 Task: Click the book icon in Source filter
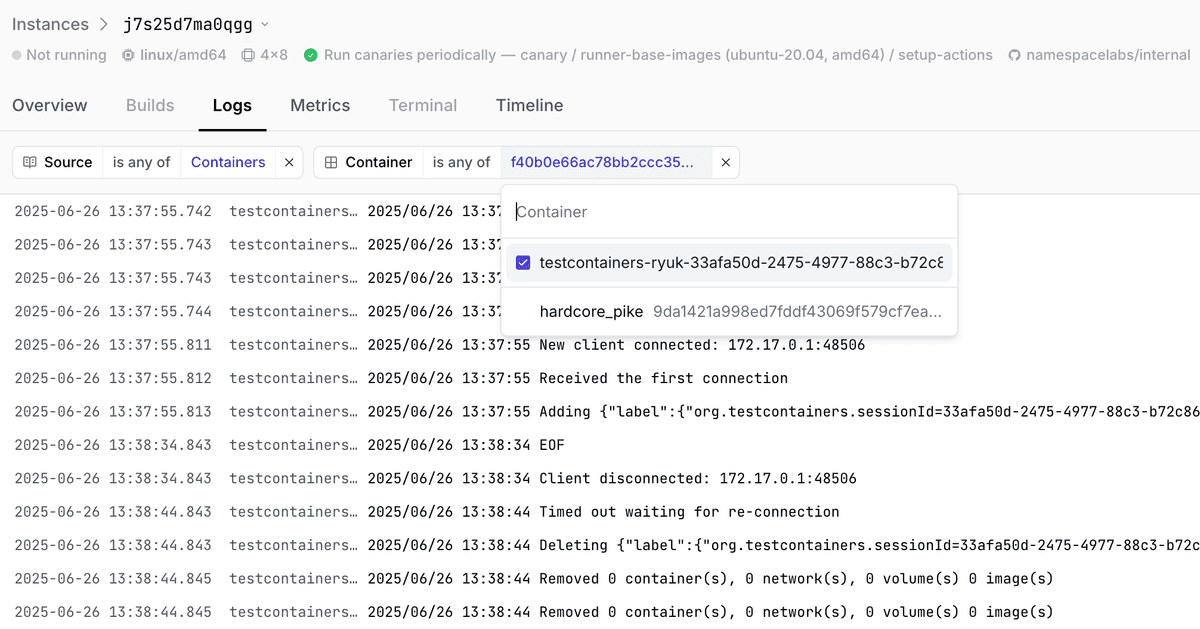click(x=30, y=162)
